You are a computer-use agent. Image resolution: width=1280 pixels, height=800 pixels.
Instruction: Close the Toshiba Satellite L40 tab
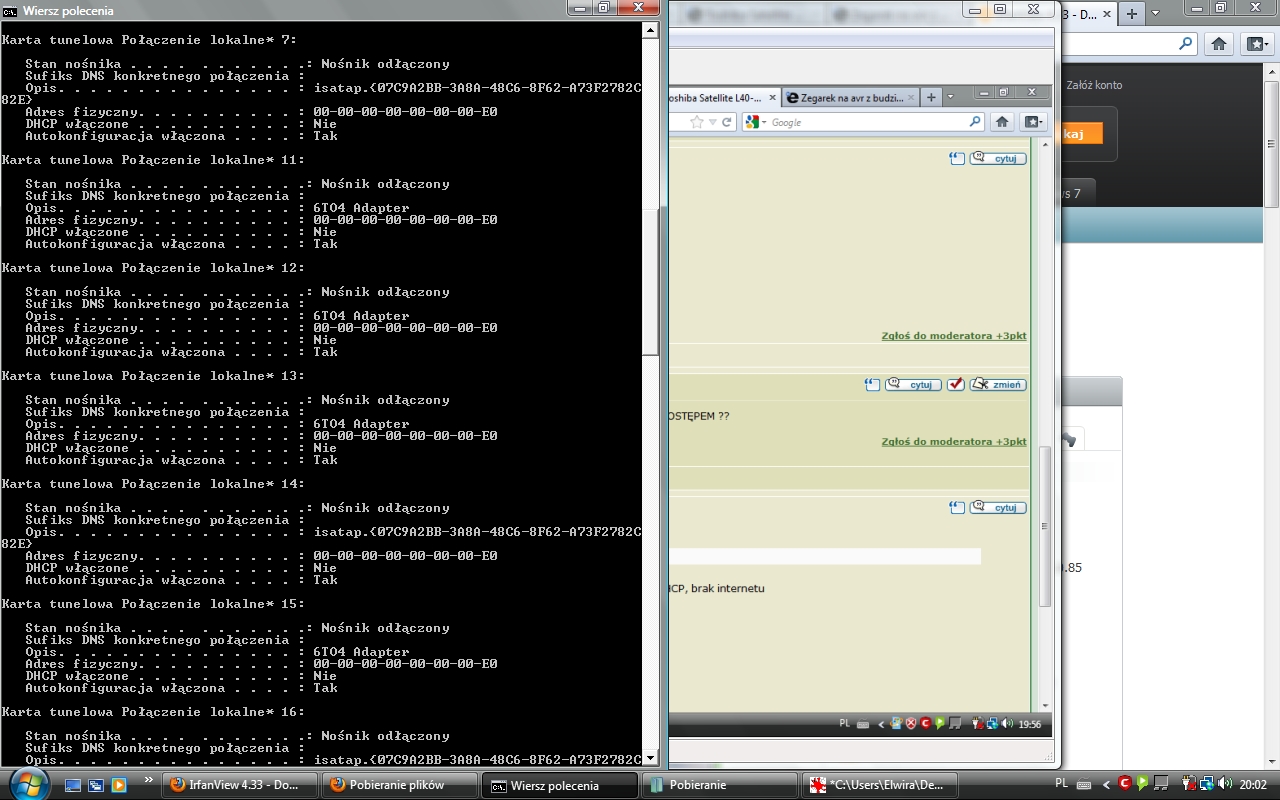771,98
